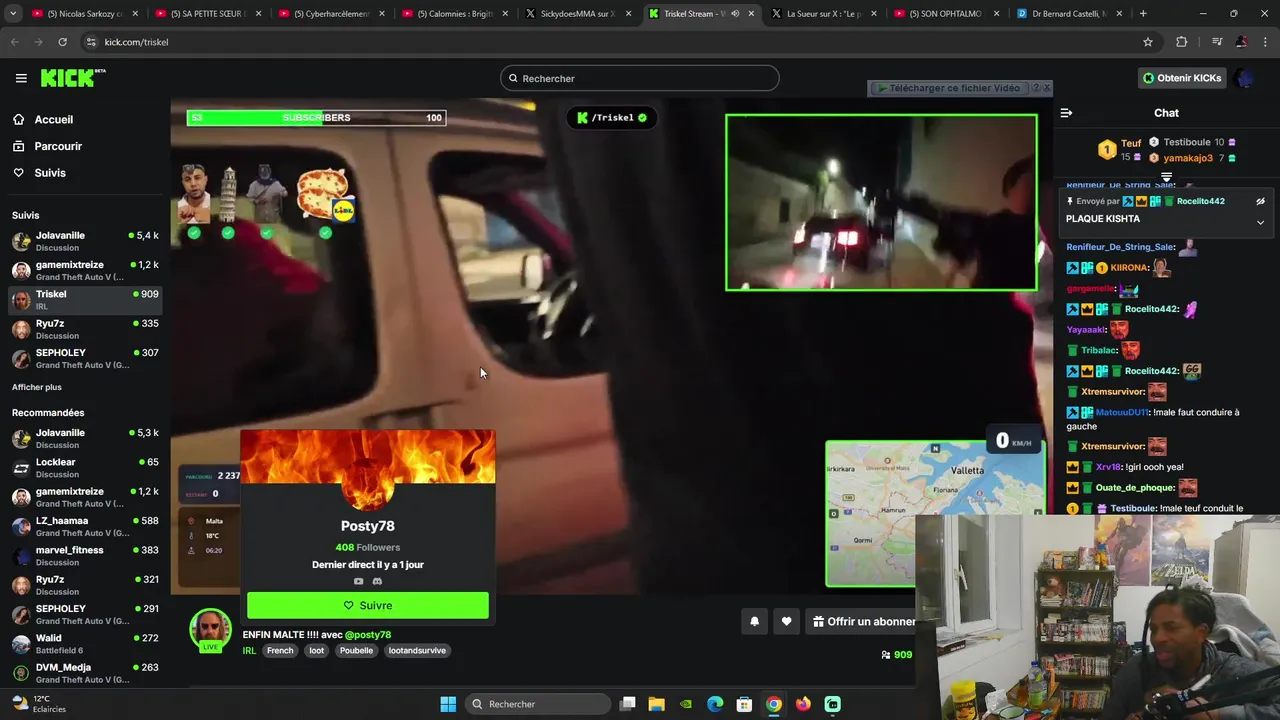Open YouTube icon on Posty78 card
Image resolution: width=1280 pixels, height=720 pixels.
click(x=358, y=581)
